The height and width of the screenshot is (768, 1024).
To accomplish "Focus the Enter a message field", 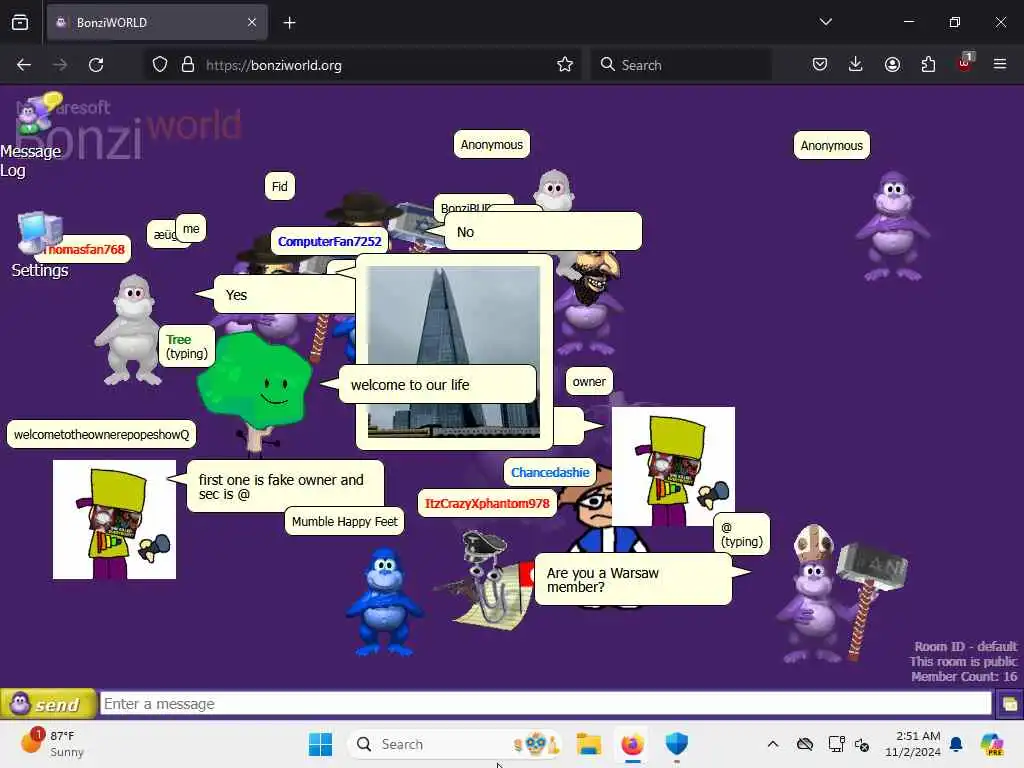I will pos(545,704).
